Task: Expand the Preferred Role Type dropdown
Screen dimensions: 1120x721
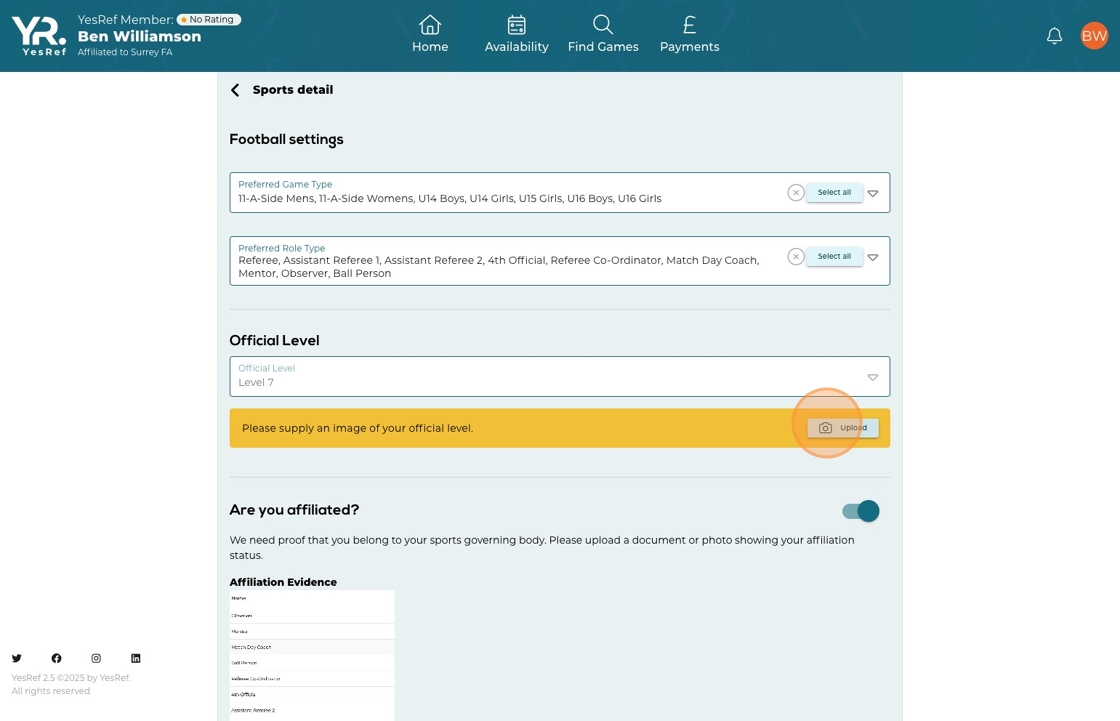Action: pyautogui.click(x=873, y=257)
